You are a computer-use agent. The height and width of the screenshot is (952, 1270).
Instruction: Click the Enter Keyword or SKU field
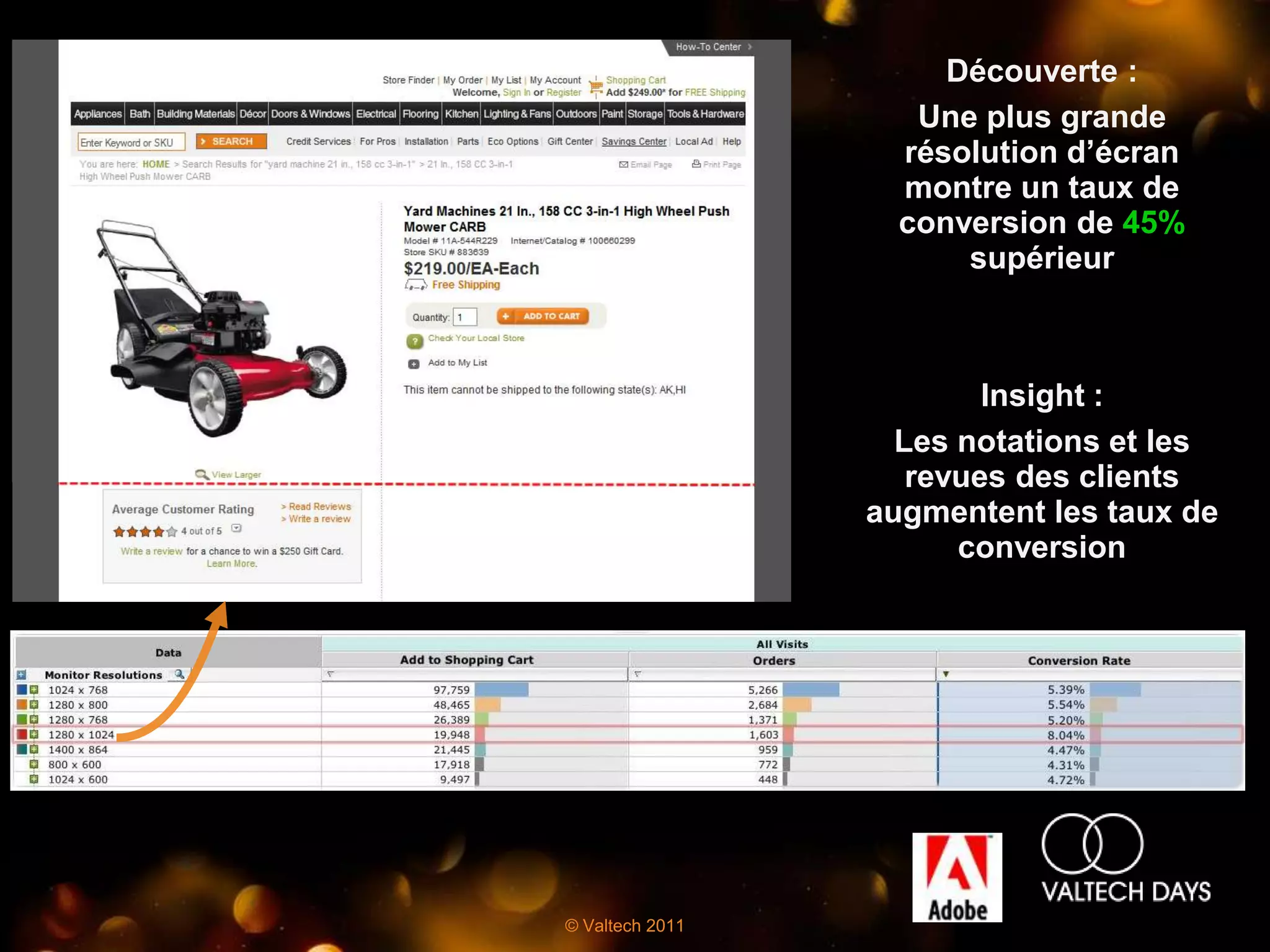click(131, 143)
